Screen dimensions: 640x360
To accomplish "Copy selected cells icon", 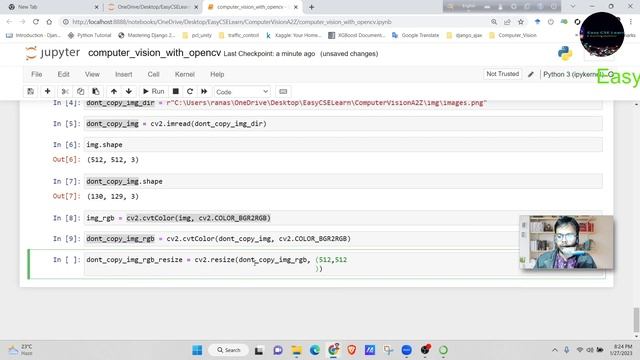I will click(80, 91).
